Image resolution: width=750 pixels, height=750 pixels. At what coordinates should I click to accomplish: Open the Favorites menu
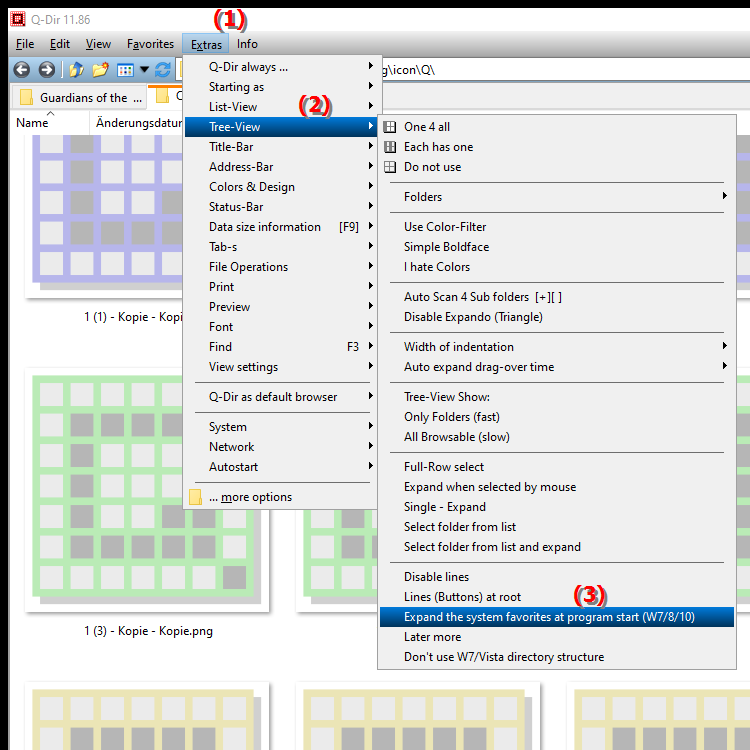[150, 44]
